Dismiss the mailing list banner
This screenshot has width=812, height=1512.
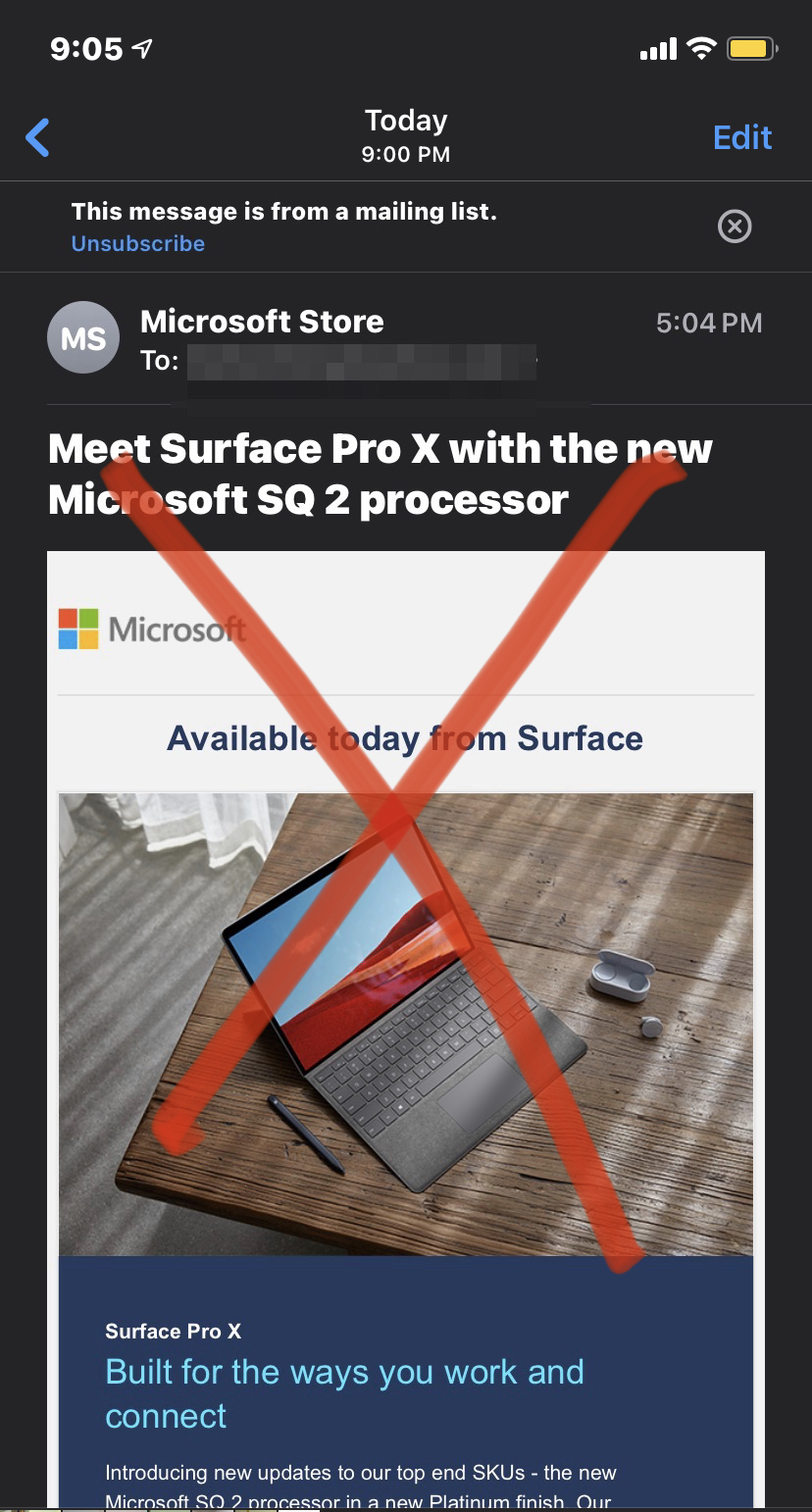click(x=735, y=227)
